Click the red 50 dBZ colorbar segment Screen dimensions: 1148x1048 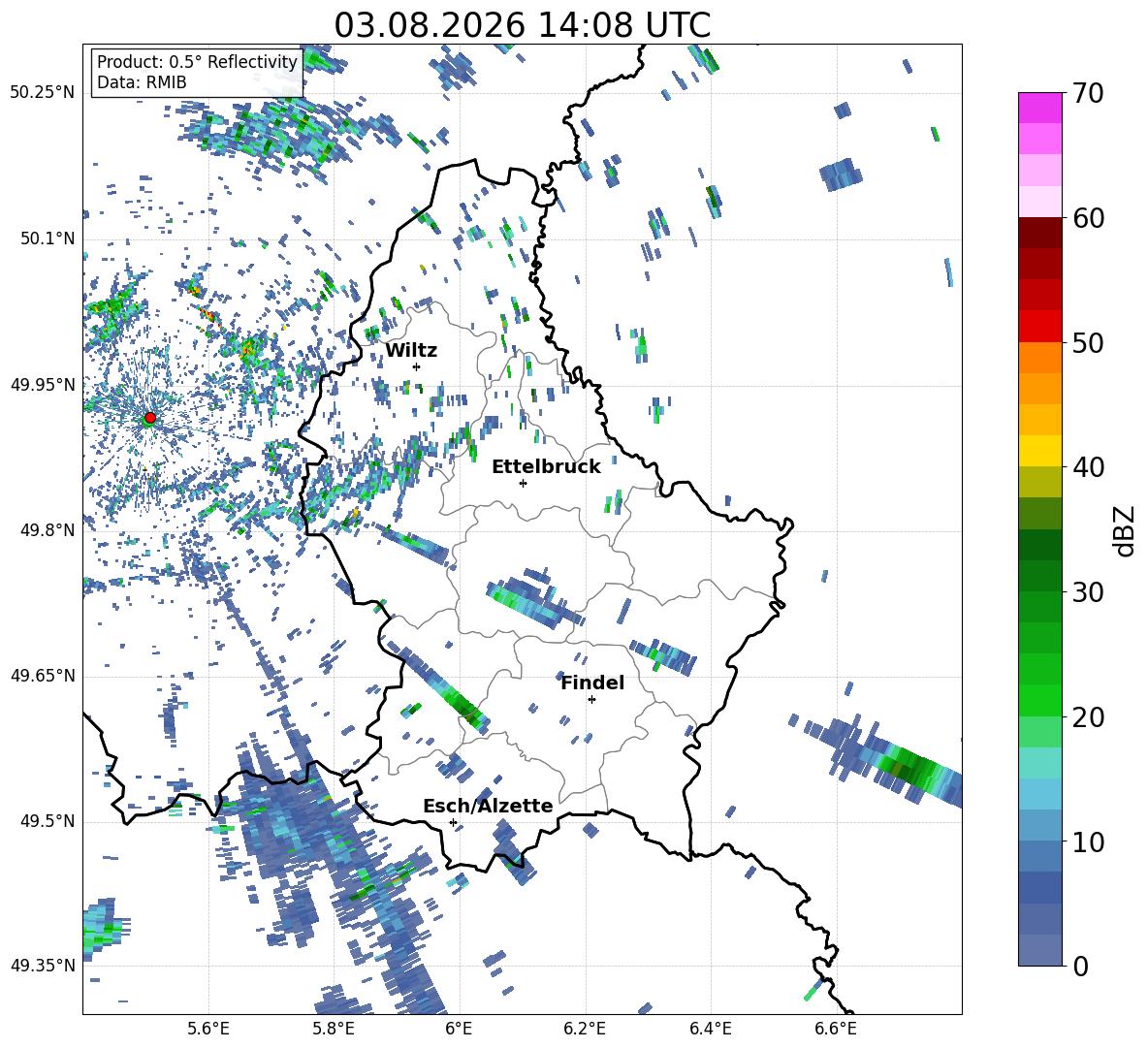pos(1039,327)
